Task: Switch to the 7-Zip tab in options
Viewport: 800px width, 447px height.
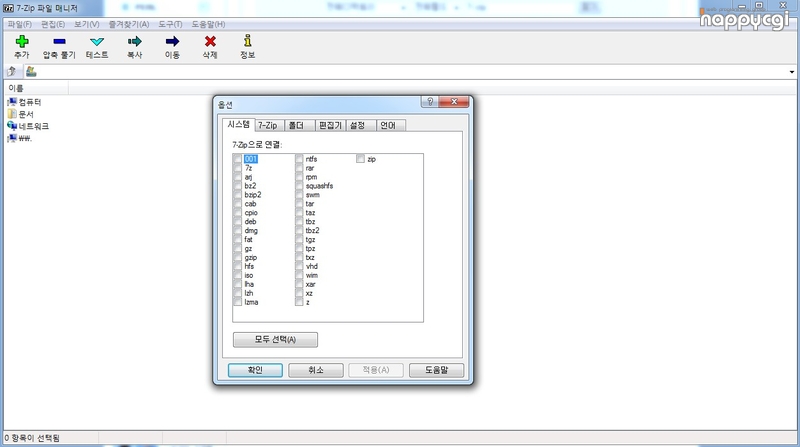Action: tap(267, 125)
